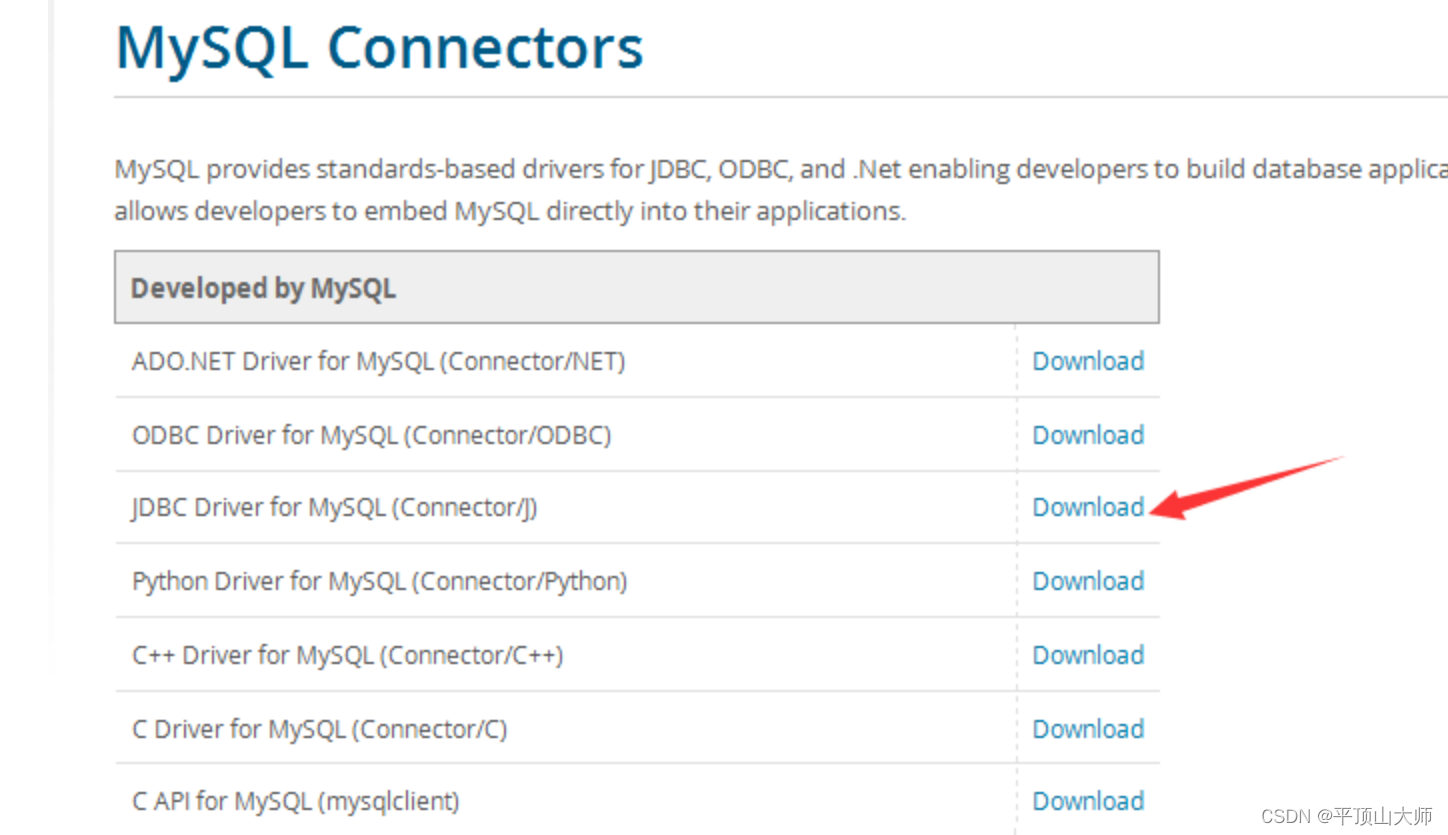Select the JDBC Driver for MySQL row
Screen dimensions: 1448x835
(x=335, y=507)
